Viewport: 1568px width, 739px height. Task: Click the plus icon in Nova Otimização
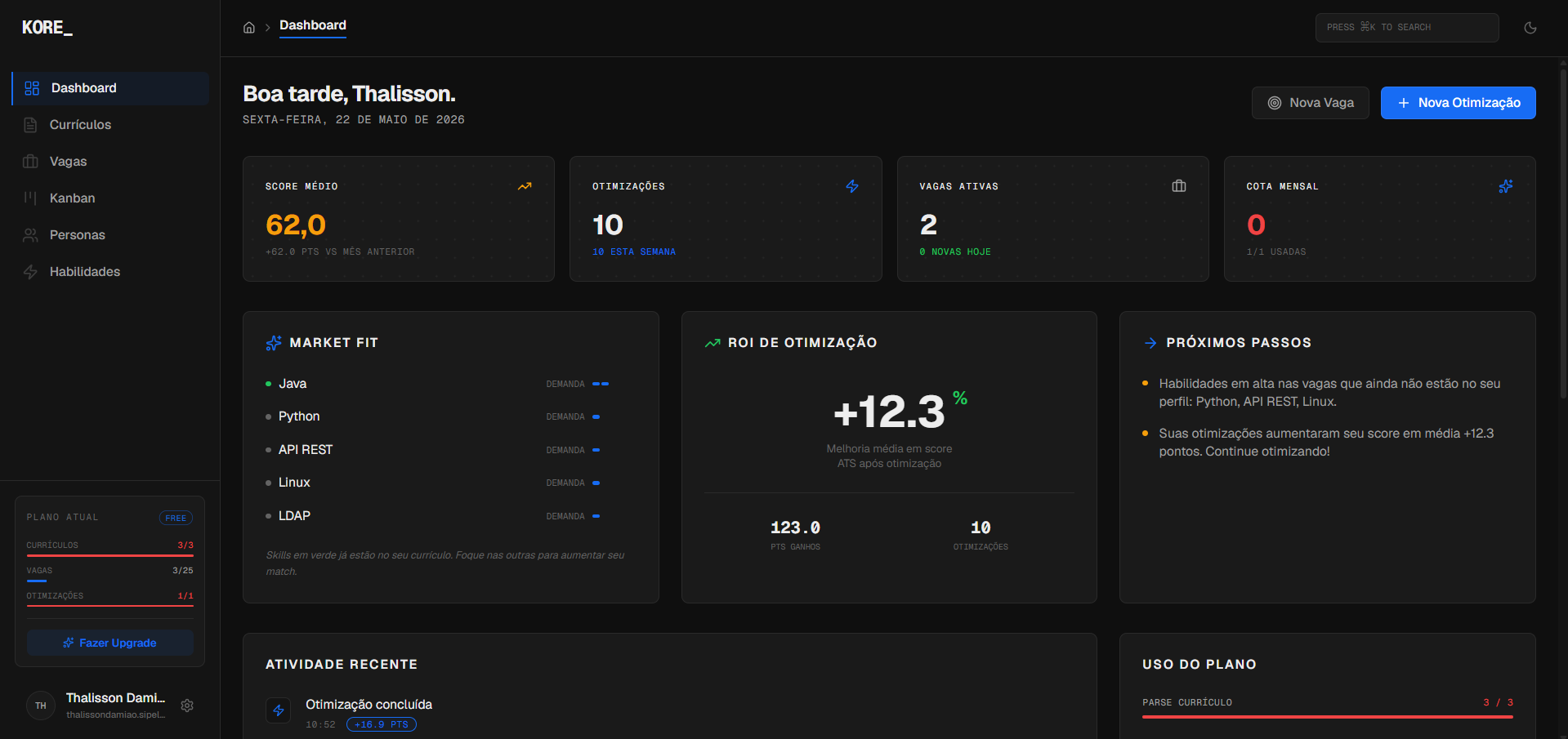(x=1404, y=103)
